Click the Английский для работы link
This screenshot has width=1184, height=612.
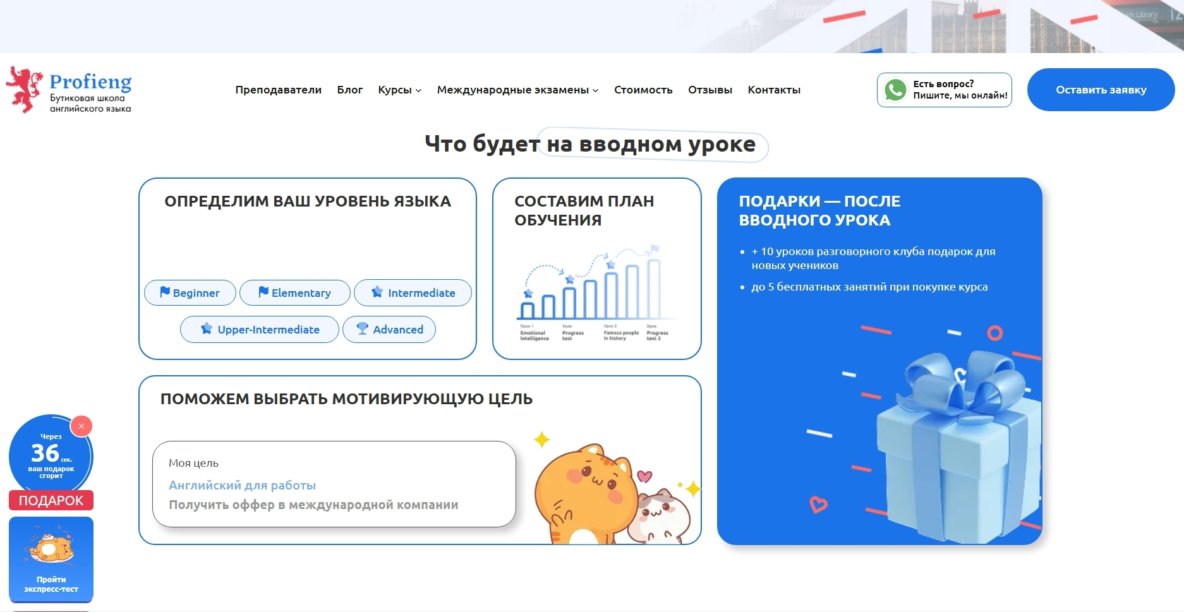point(242,485)
